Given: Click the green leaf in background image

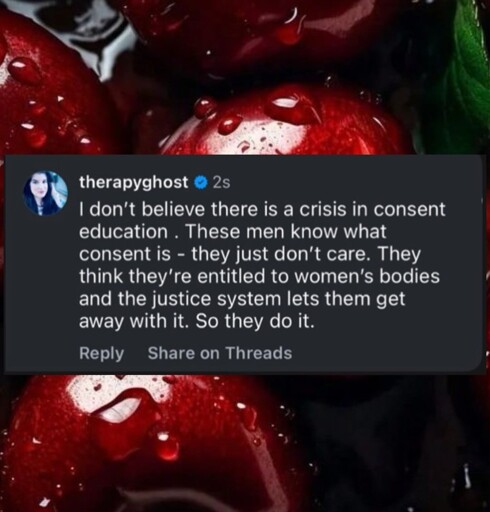Looking at the screenshot, I should (463, 77).
